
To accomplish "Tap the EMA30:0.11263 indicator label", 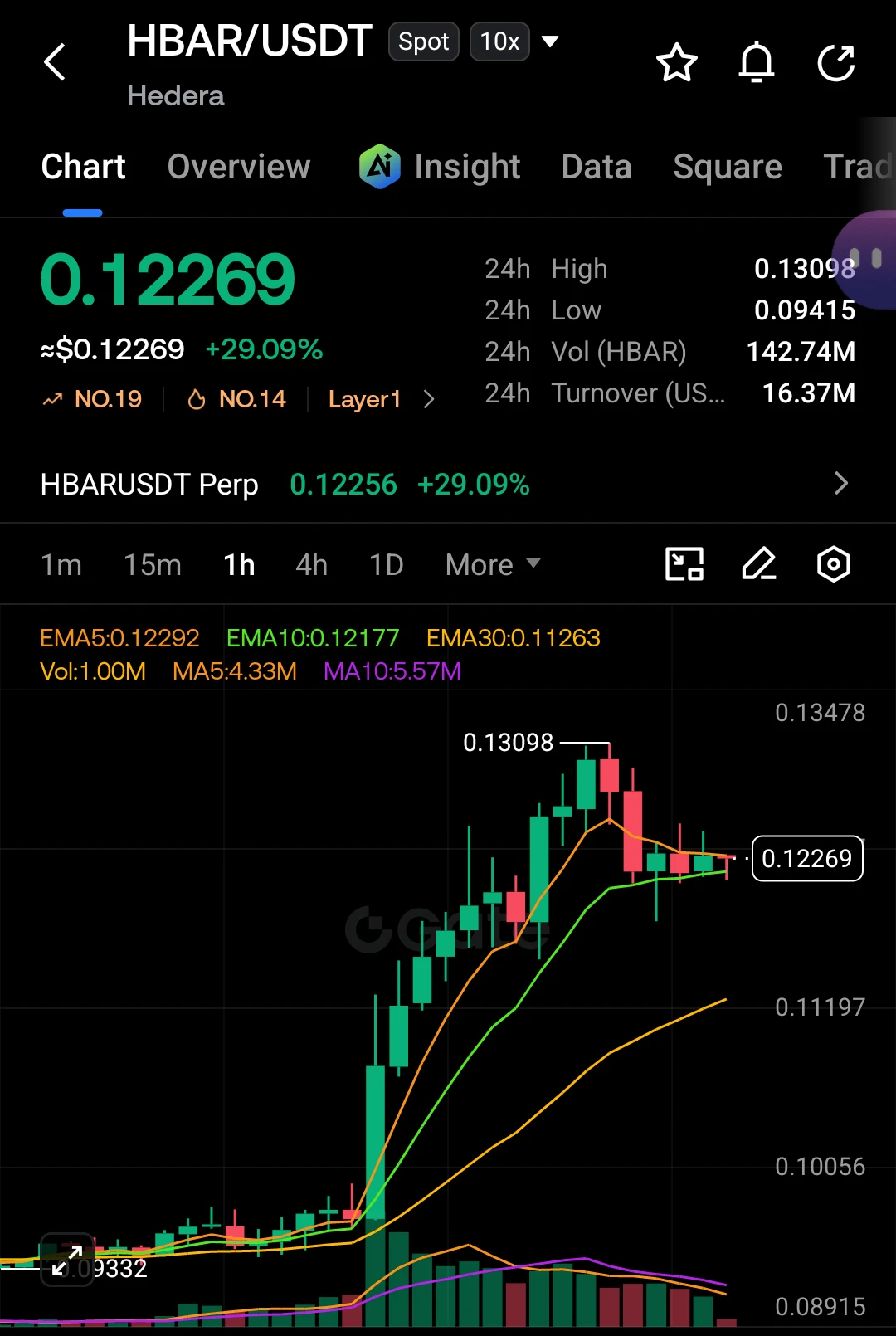I will [513, 638].
